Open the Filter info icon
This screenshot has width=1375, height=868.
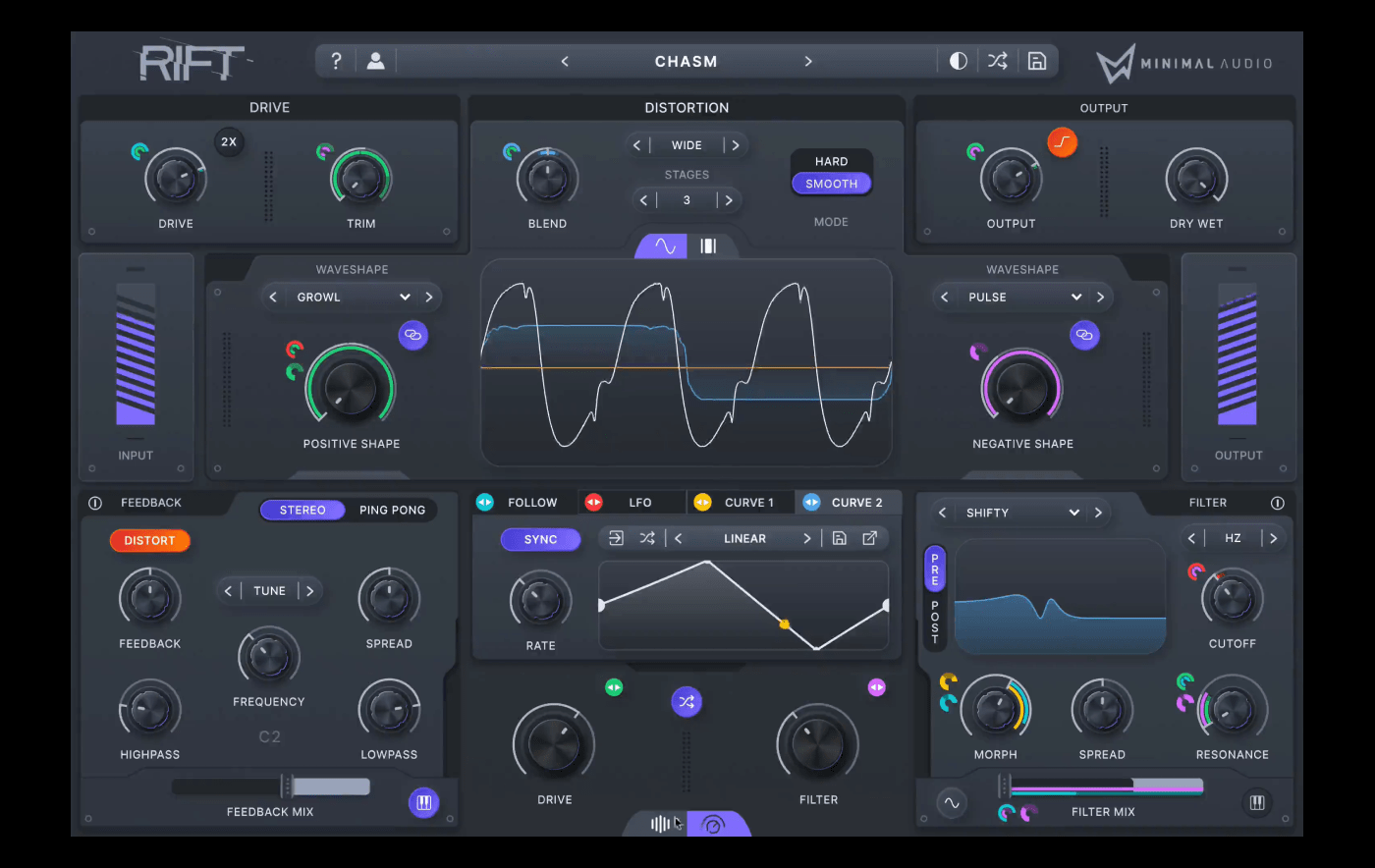pos(1278,503)
